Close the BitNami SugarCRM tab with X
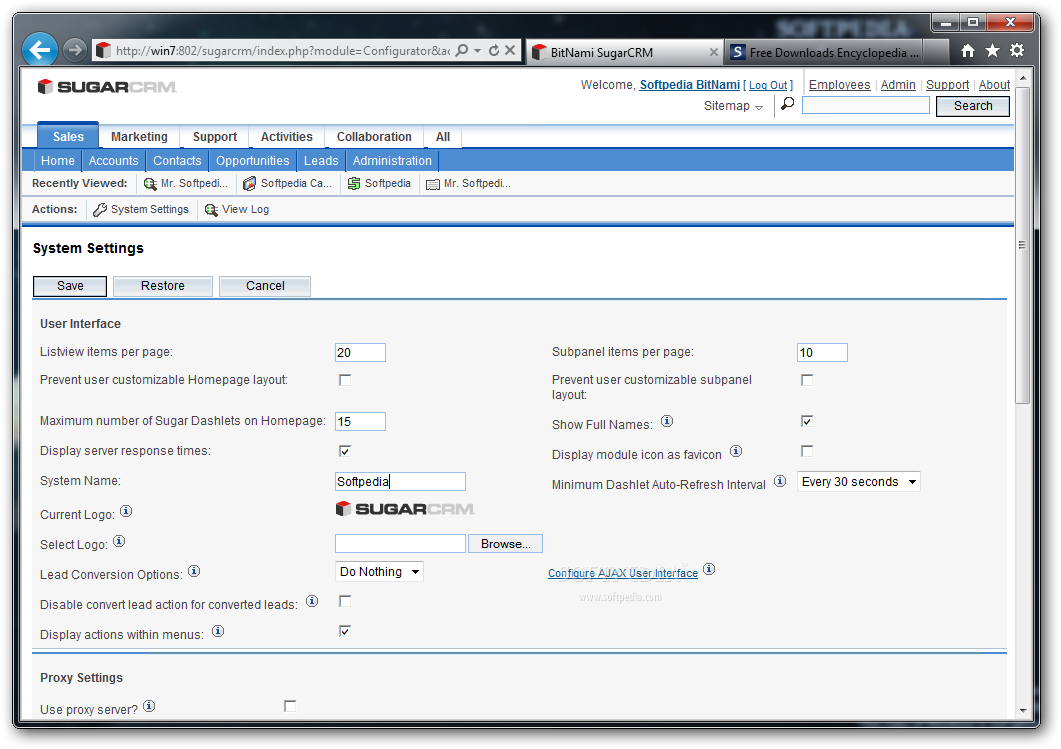This screenshot has height=749, width=1061. pos(713,52)
